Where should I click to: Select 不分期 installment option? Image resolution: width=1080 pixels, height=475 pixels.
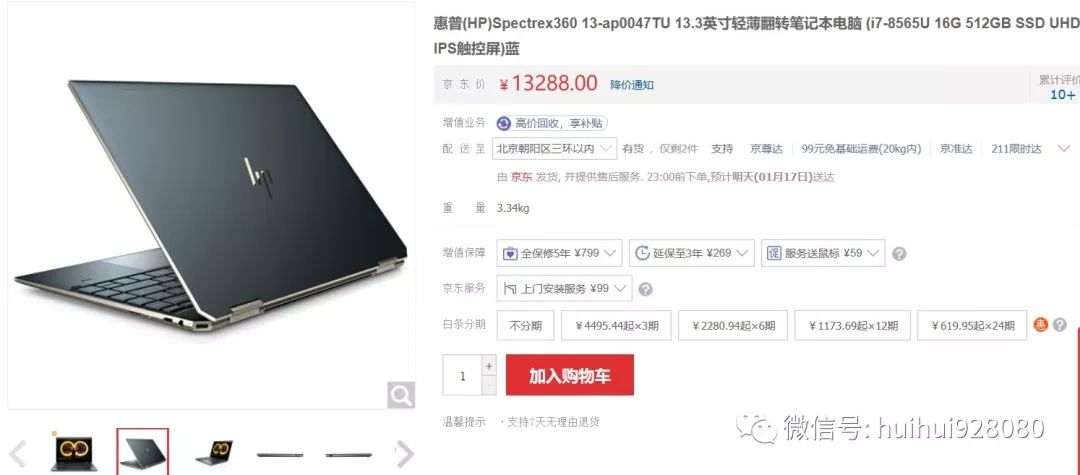pyautogui.click(x=526, y=326)
